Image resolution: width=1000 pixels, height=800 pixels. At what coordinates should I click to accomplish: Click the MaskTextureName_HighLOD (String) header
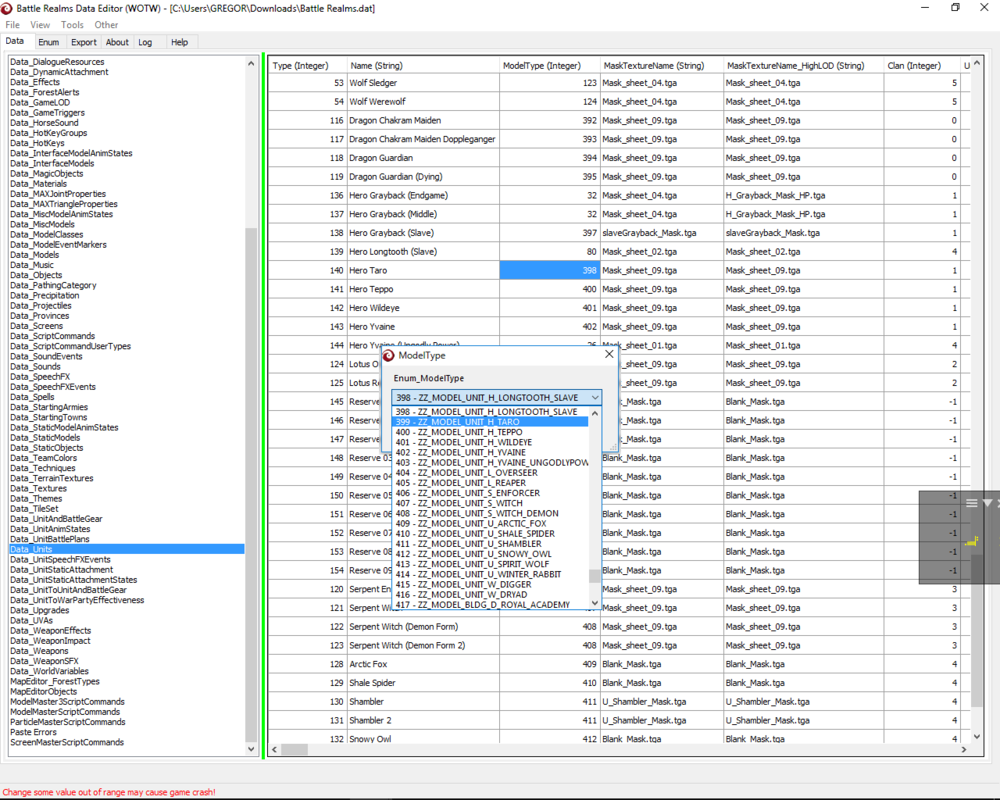click(x=803, y=66)
